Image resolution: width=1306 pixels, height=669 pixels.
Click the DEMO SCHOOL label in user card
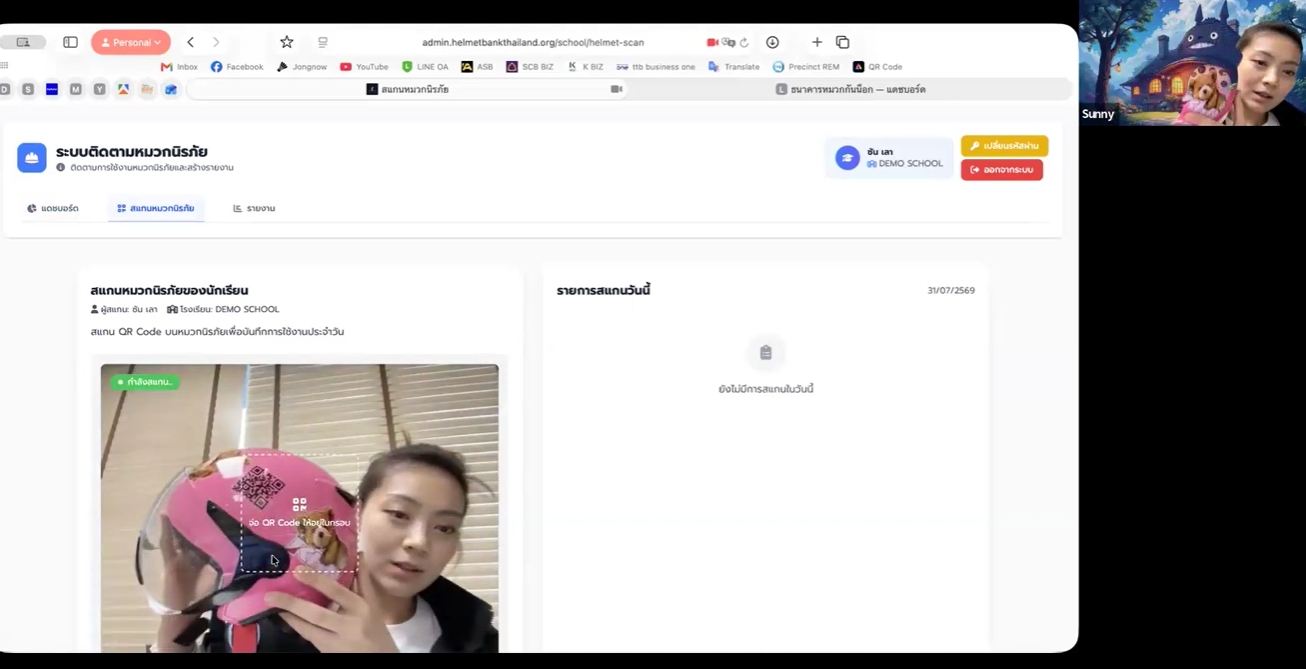pos(910,164)
